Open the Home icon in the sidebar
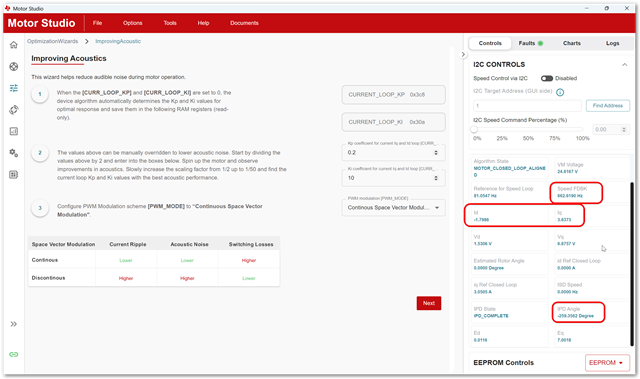640x379 pixels. point(14,45)
